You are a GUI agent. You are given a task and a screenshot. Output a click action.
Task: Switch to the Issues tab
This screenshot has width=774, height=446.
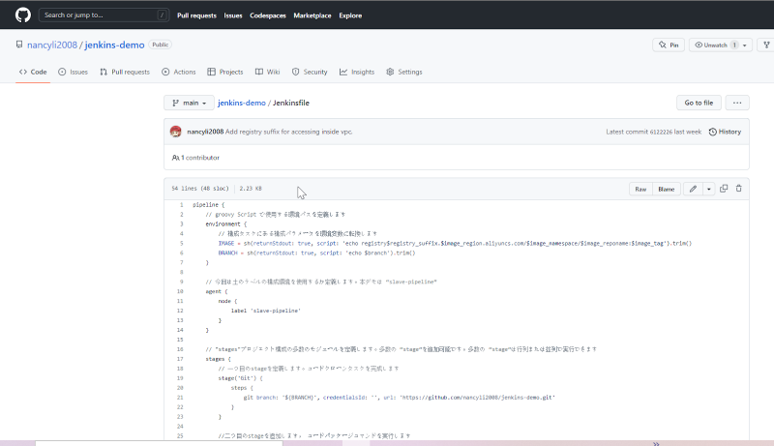tap(73, 72)
